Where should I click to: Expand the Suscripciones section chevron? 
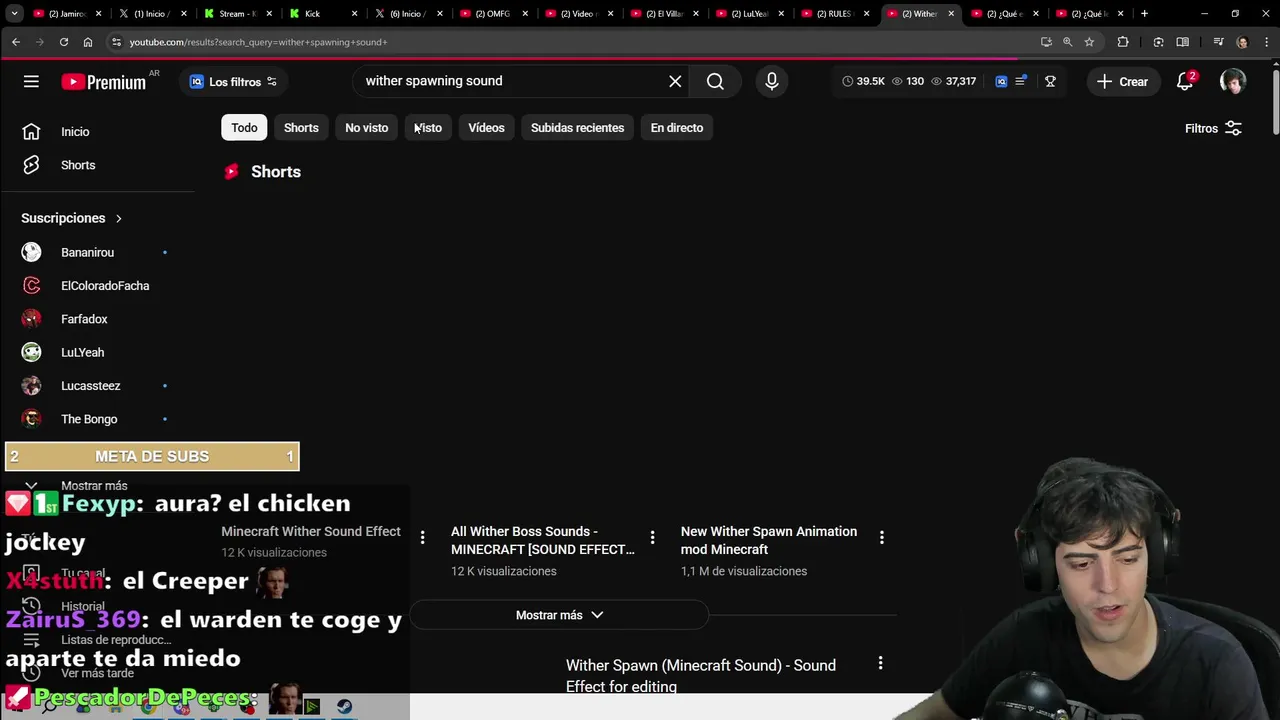click(118, 218)
